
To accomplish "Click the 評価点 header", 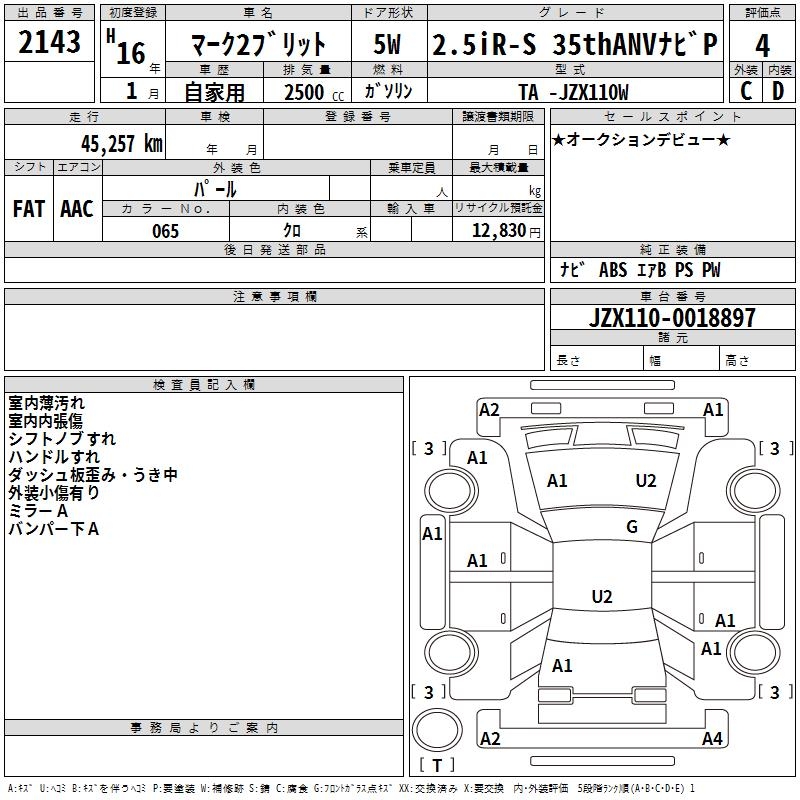I will pyautogui.click(x=762, y=13).
